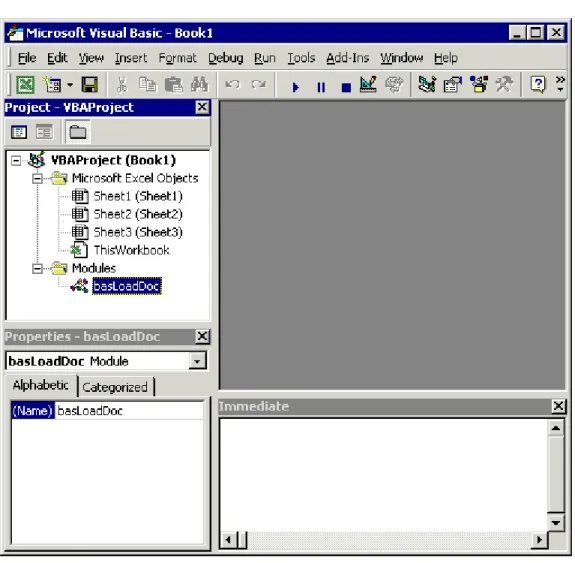The width and height of the screenshot is (575, 563).
Task: Open the basLoadDoc Module object dropdown
Action: [197, 361]
